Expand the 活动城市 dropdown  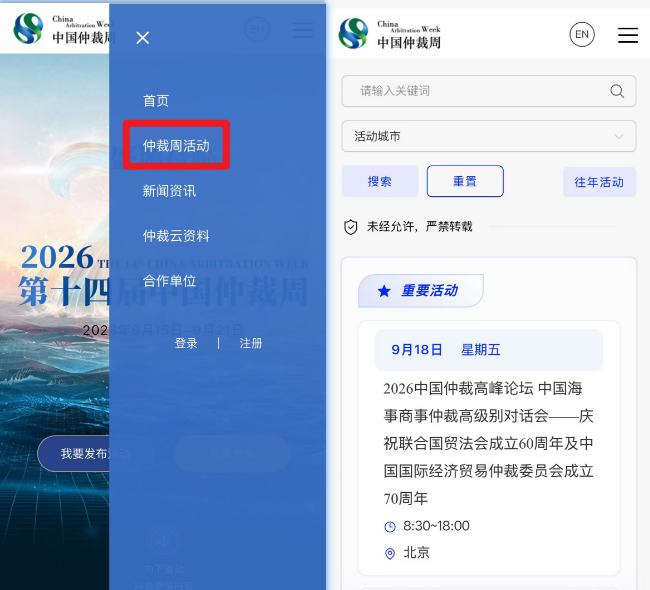click(x=489, y=136)
